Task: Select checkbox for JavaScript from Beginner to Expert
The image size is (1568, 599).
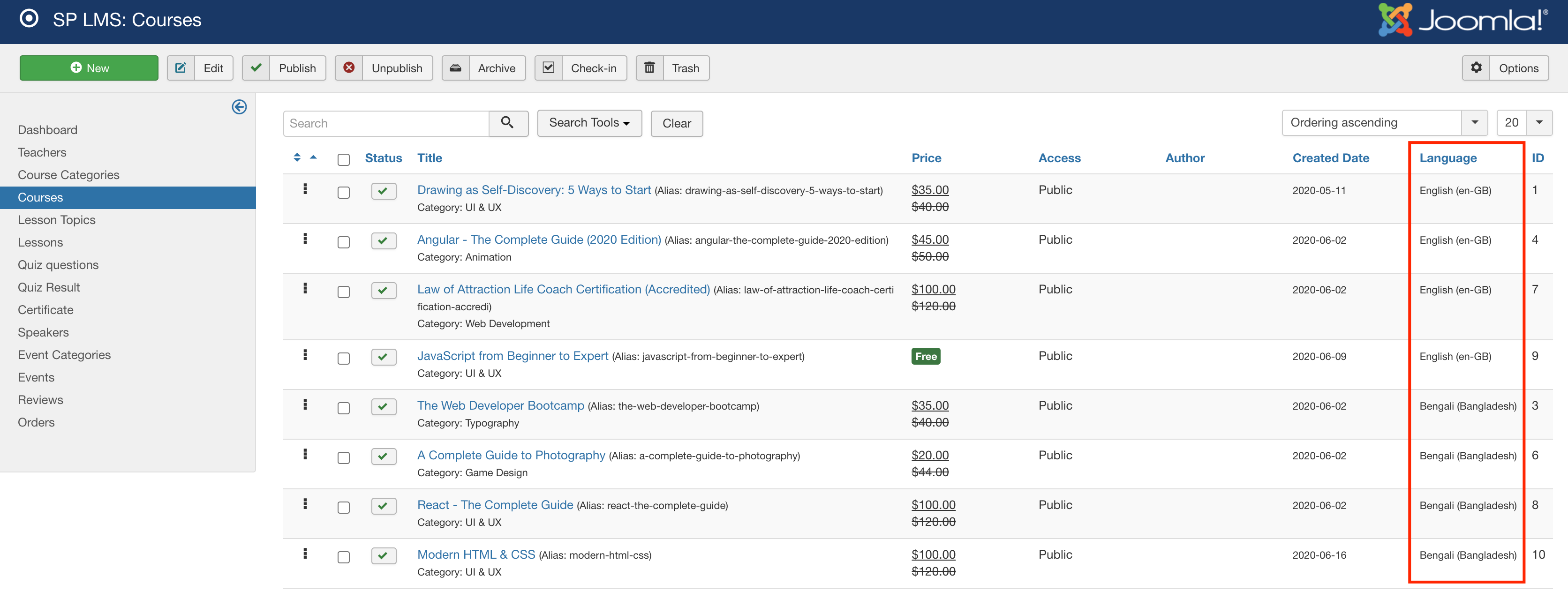Action: 343,358
